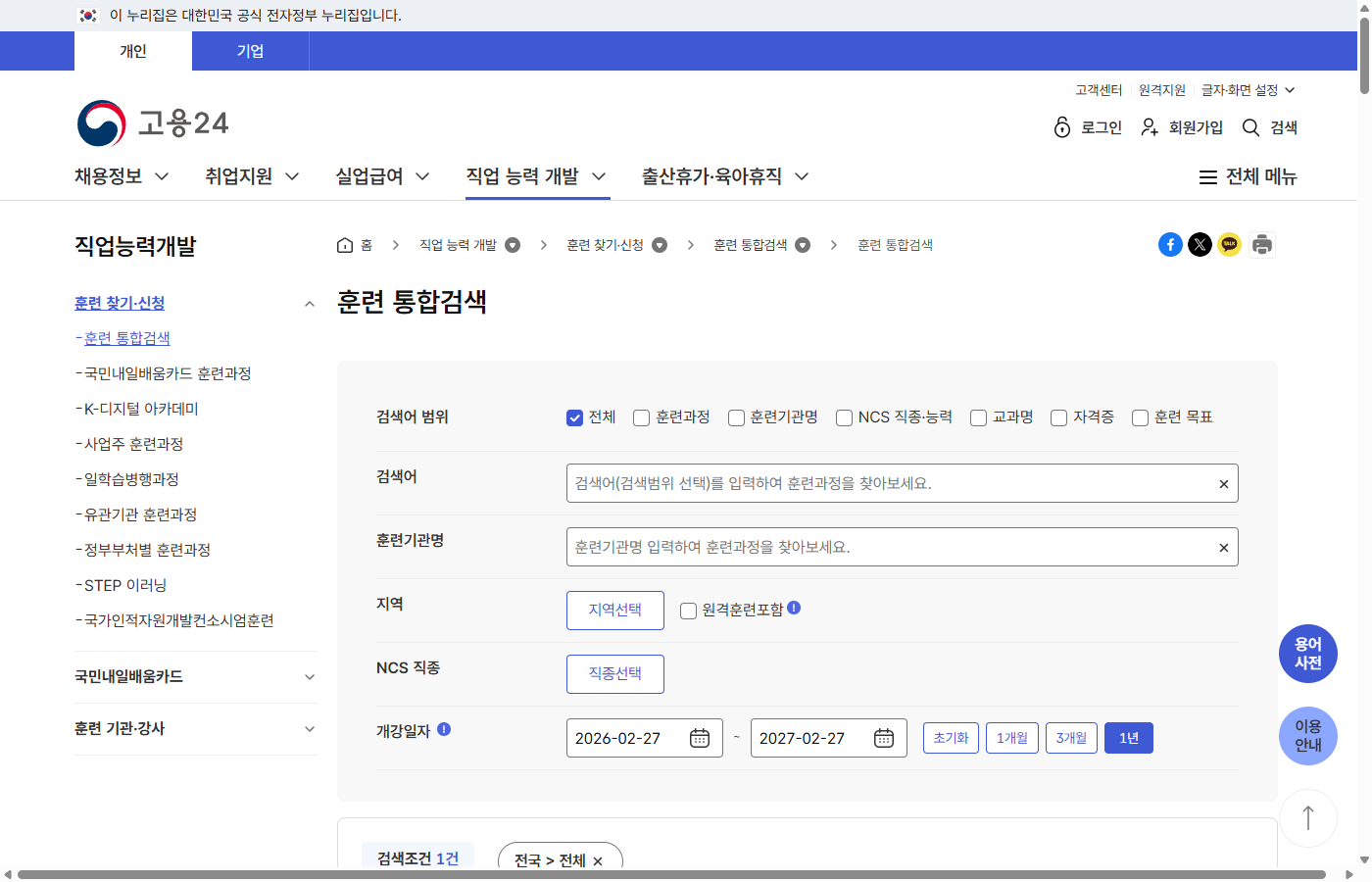The width and height of the screenshot is (1372, 882).
Task: Switch to the 기업 tab
Action: click(250, 51)
